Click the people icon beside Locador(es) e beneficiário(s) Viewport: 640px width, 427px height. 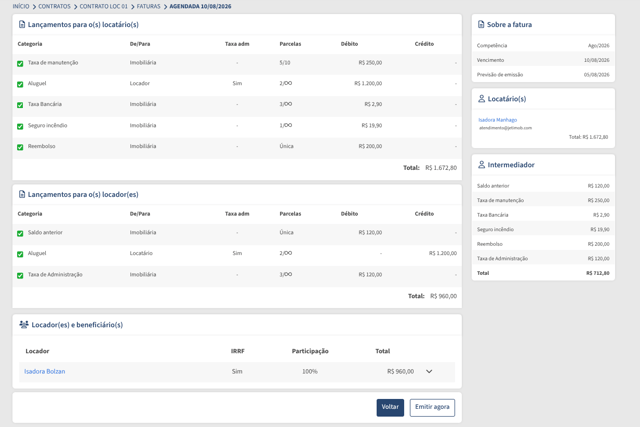tap(24, 325)
